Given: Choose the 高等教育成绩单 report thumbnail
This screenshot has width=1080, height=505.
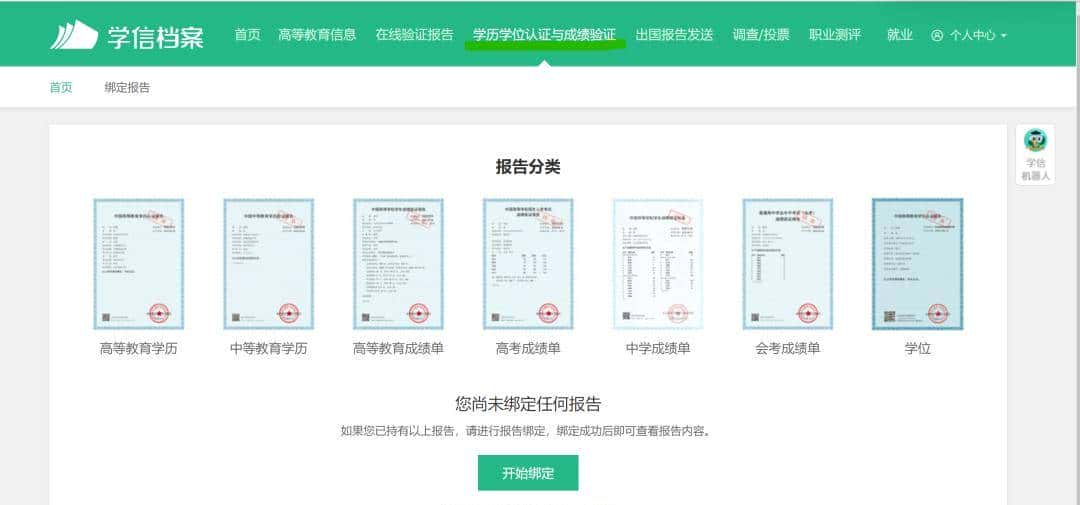Looking at the screenshot, I should [398, 264].
